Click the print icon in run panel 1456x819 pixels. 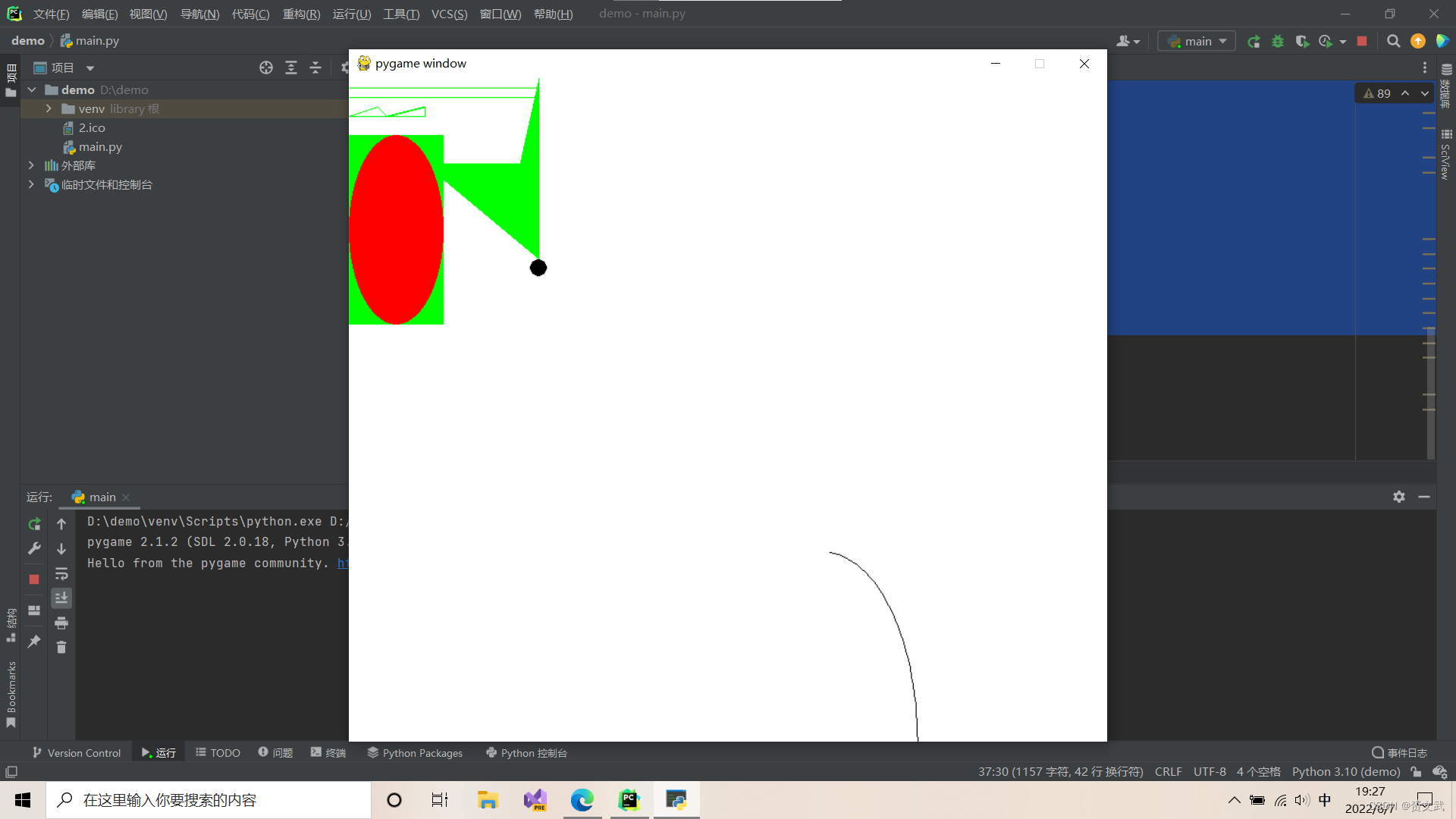(61, 623)
